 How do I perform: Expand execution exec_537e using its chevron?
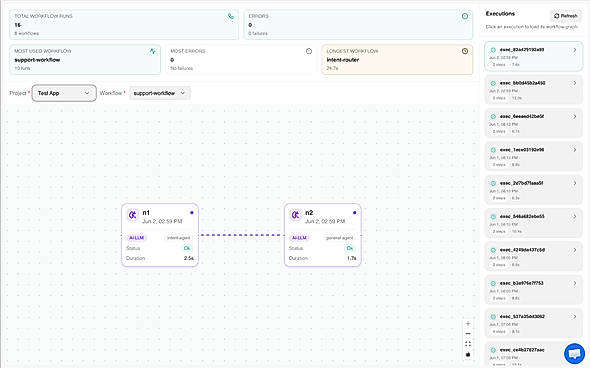point(575,316)
